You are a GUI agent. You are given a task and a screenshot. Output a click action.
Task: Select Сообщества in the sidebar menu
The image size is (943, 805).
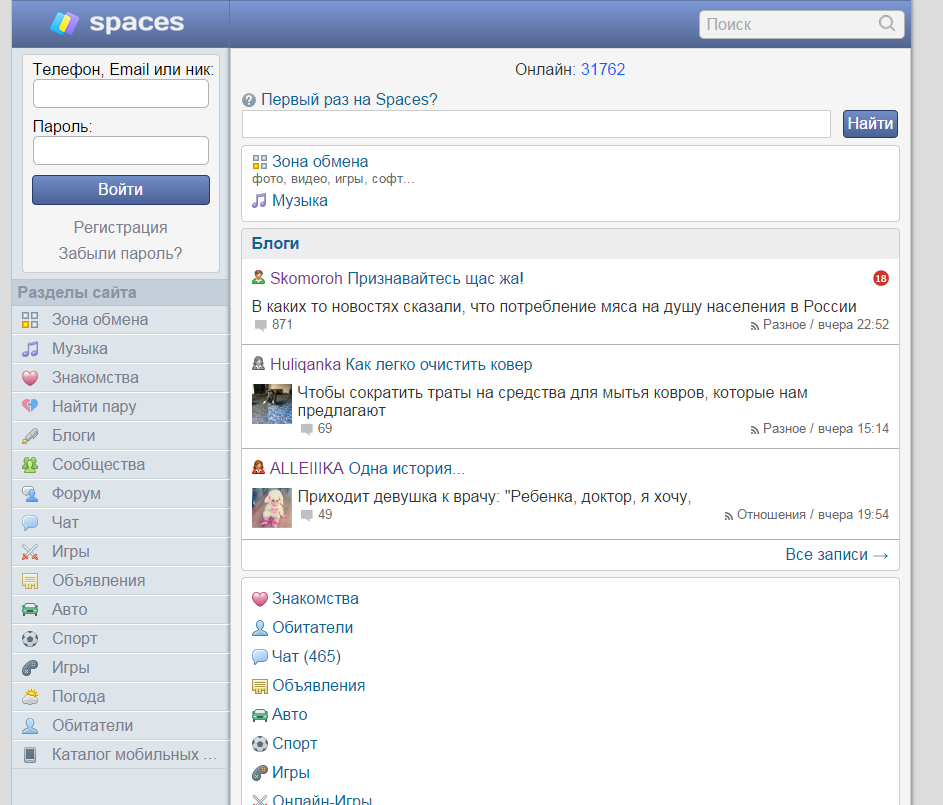[x=120, y=465]
